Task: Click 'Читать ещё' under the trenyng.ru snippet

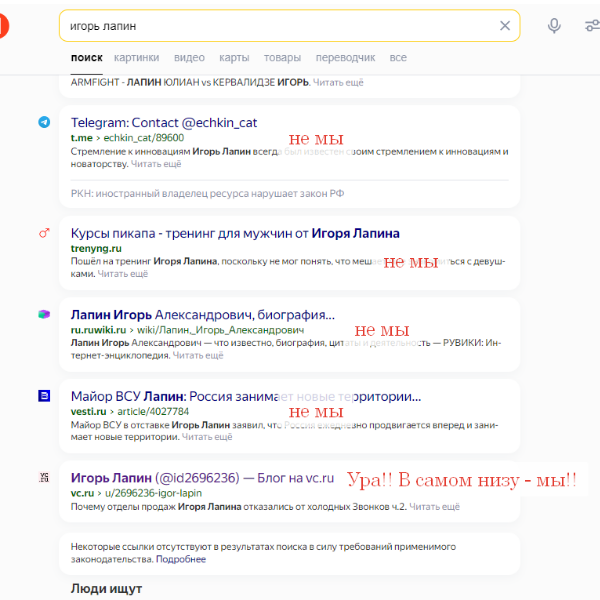Action: pyautogui.click(x=122, y=274)
